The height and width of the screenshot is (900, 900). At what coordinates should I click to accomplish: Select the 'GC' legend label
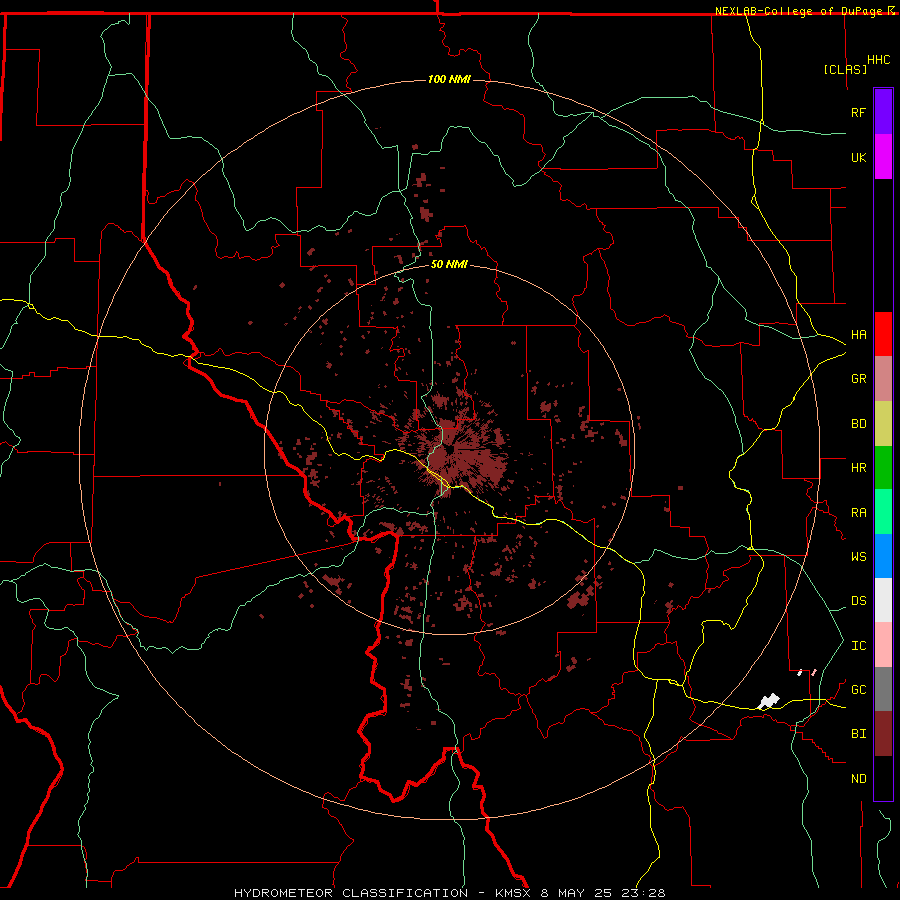click(859, 690)
